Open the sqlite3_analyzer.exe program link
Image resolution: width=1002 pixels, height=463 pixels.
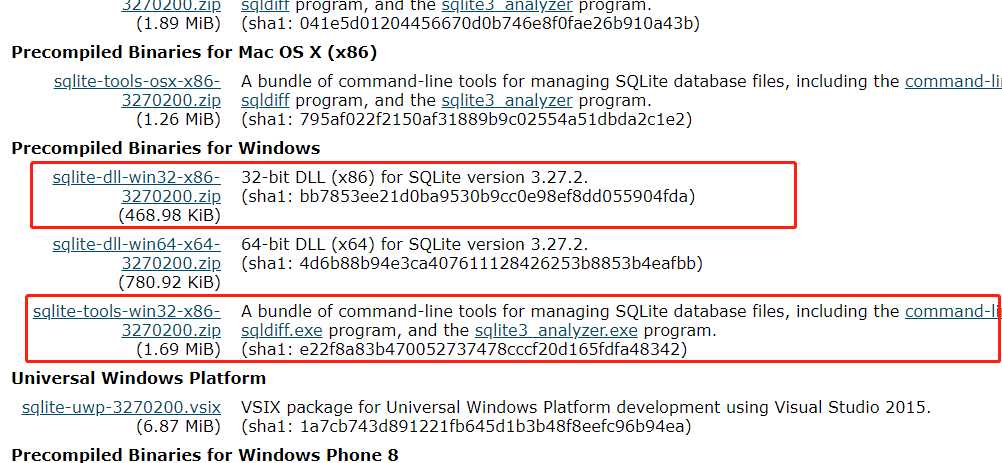tap(556, 331)
